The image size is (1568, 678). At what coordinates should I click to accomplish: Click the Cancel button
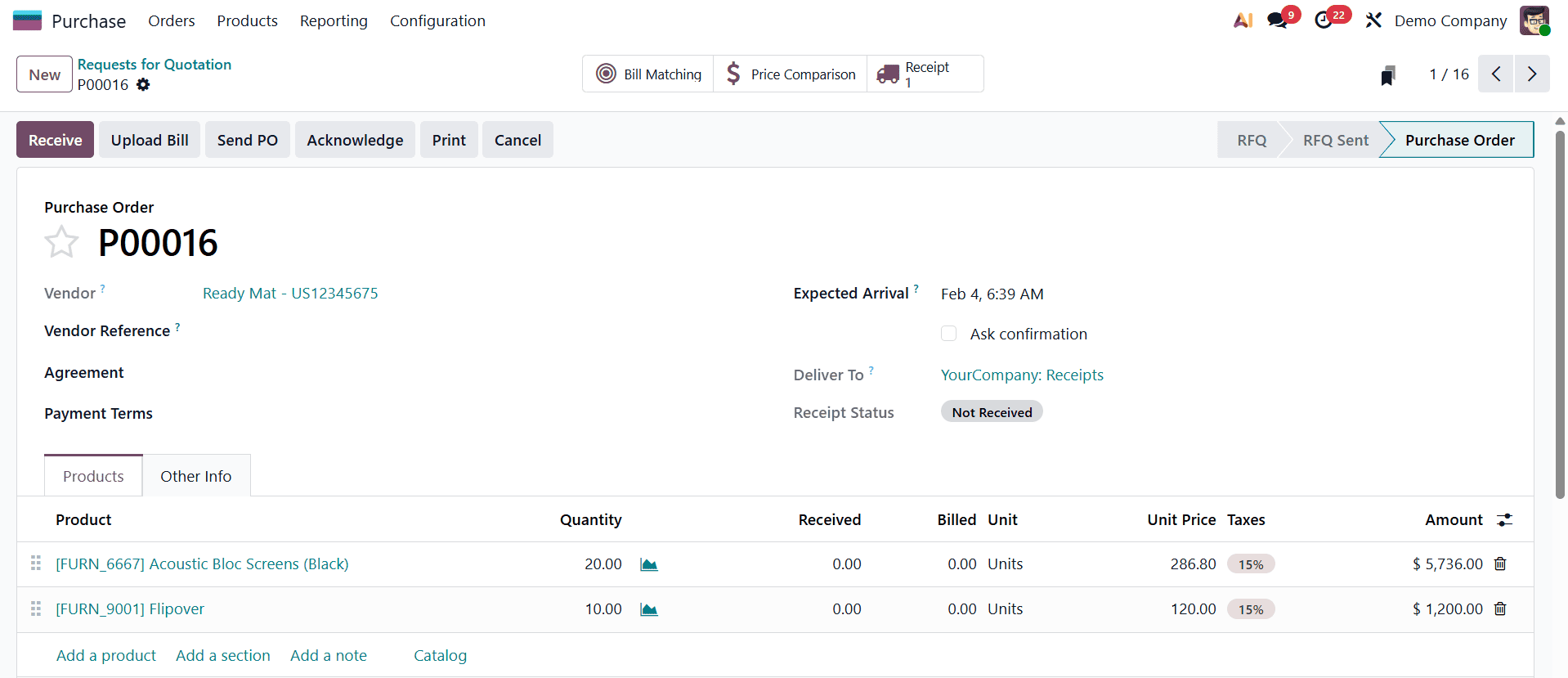[517, 140]
